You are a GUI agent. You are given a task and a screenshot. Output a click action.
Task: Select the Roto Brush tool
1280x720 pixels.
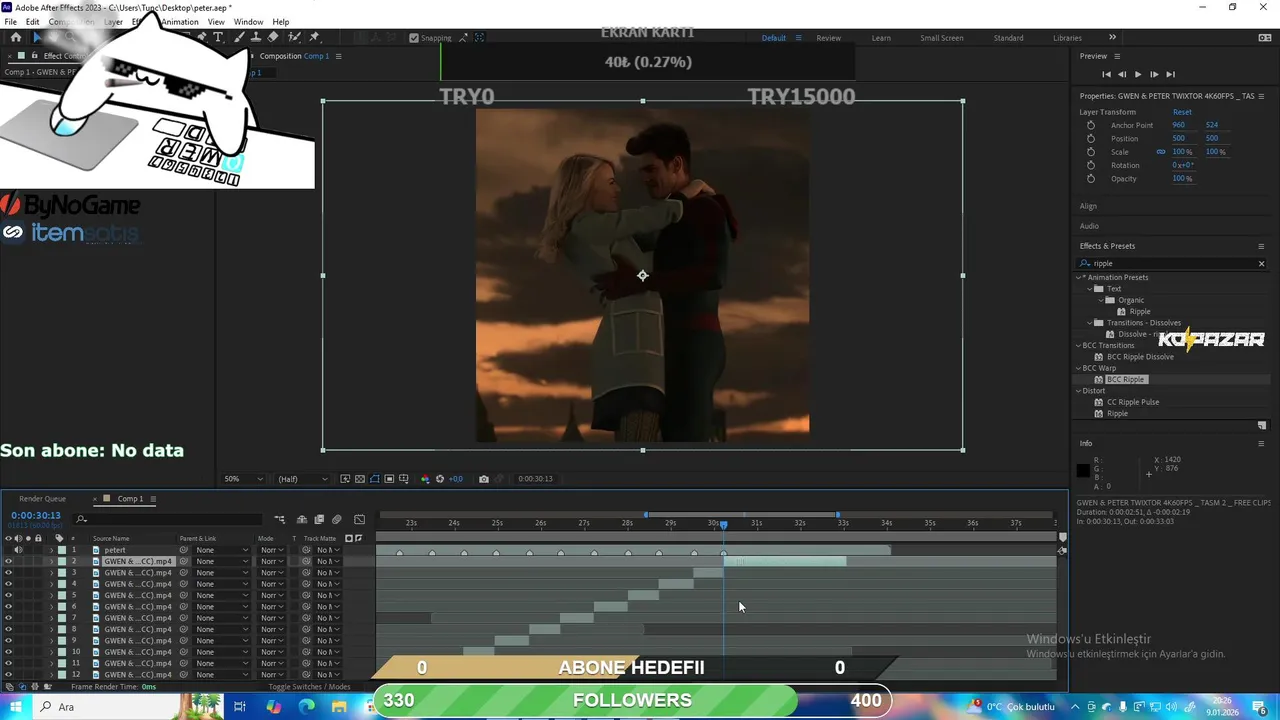click(294, 37)
